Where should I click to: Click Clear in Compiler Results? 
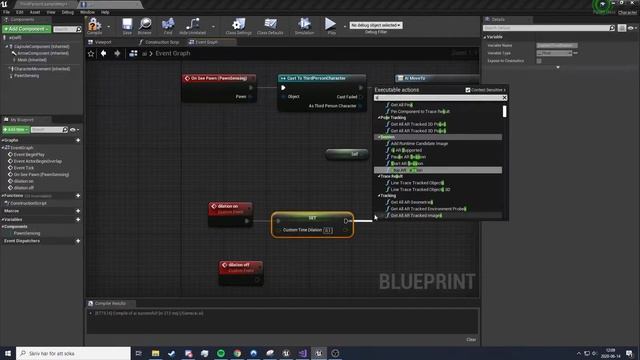pos(471,340)
